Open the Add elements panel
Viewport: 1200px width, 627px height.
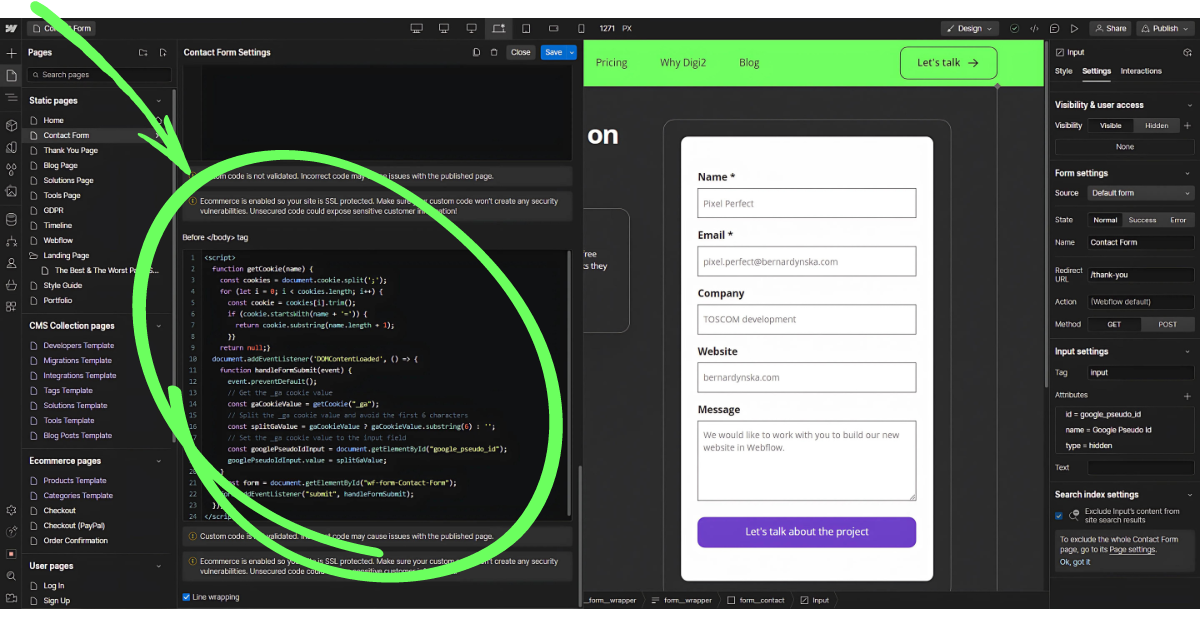11,53
